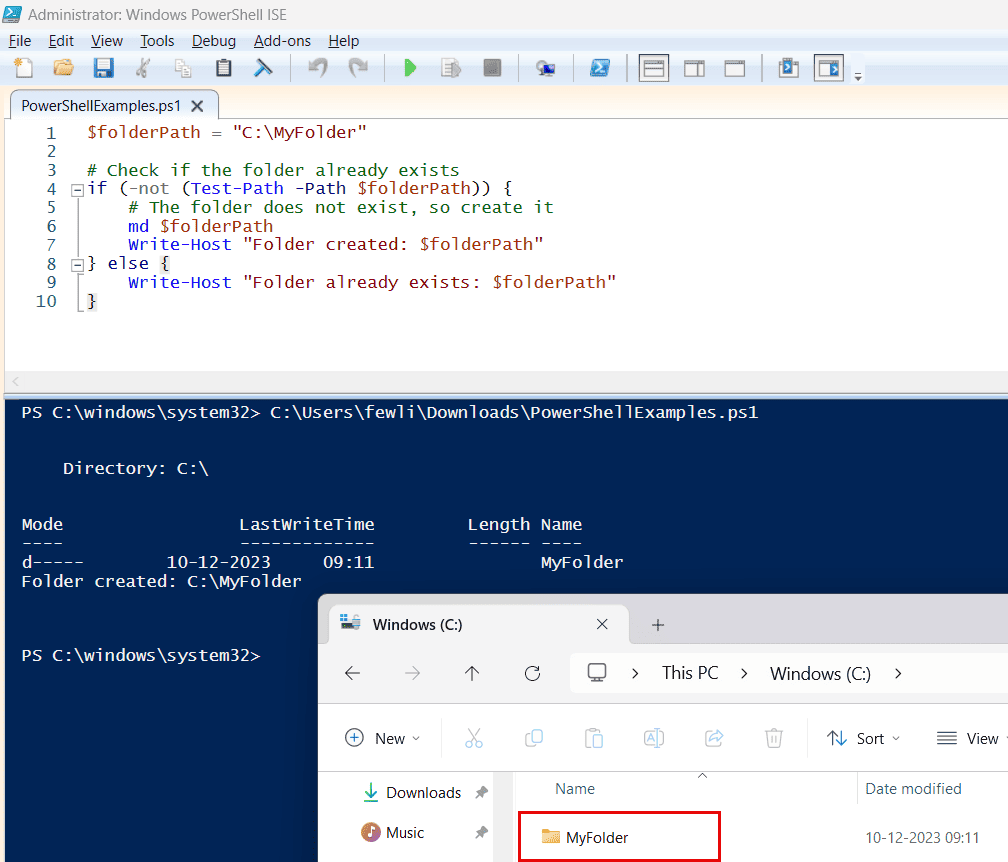Image resolution: width=1008 pixels, height=862 pixels.
Task: Undo last edit in ISE toolbar
Action: click(x=318, y=67)
